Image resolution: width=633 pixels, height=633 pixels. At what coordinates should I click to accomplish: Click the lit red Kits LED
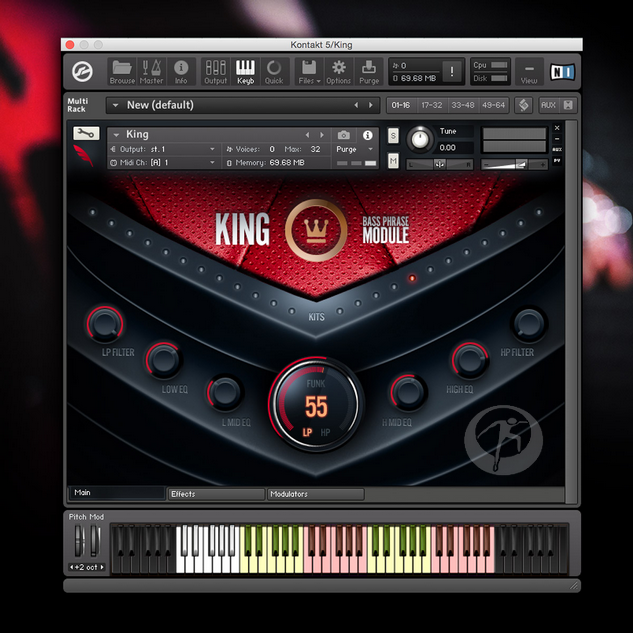(412, 278)
